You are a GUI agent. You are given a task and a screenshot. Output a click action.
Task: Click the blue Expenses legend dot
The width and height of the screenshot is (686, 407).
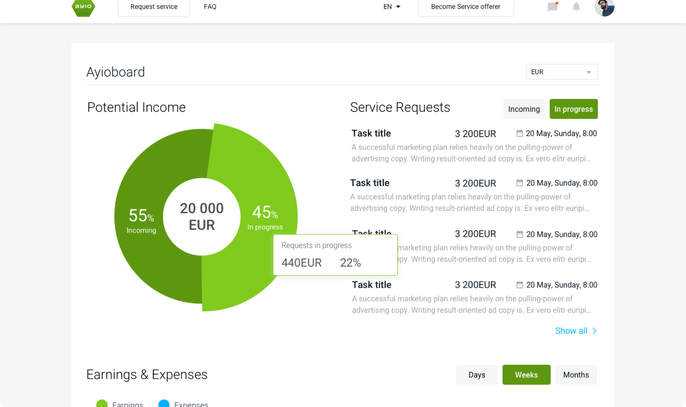[164, 403]
